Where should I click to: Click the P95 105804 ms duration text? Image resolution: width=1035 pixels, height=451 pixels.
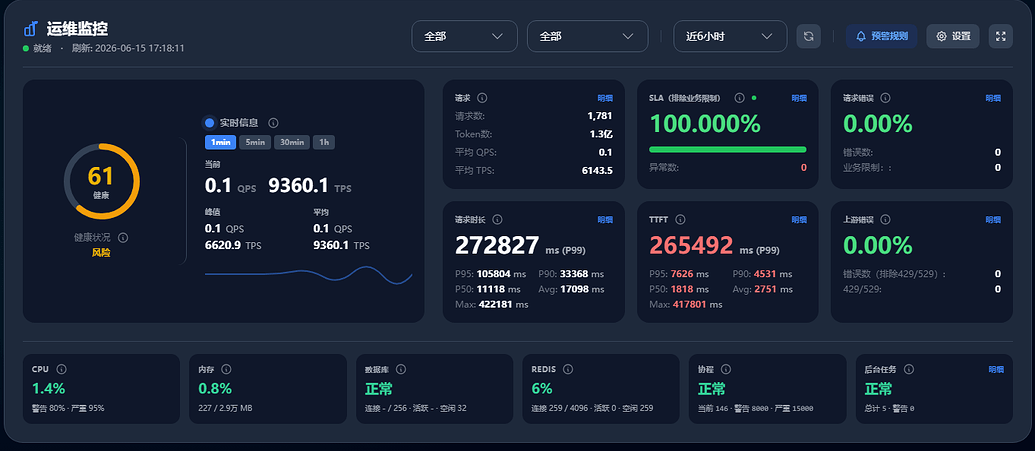pos(490,273)
